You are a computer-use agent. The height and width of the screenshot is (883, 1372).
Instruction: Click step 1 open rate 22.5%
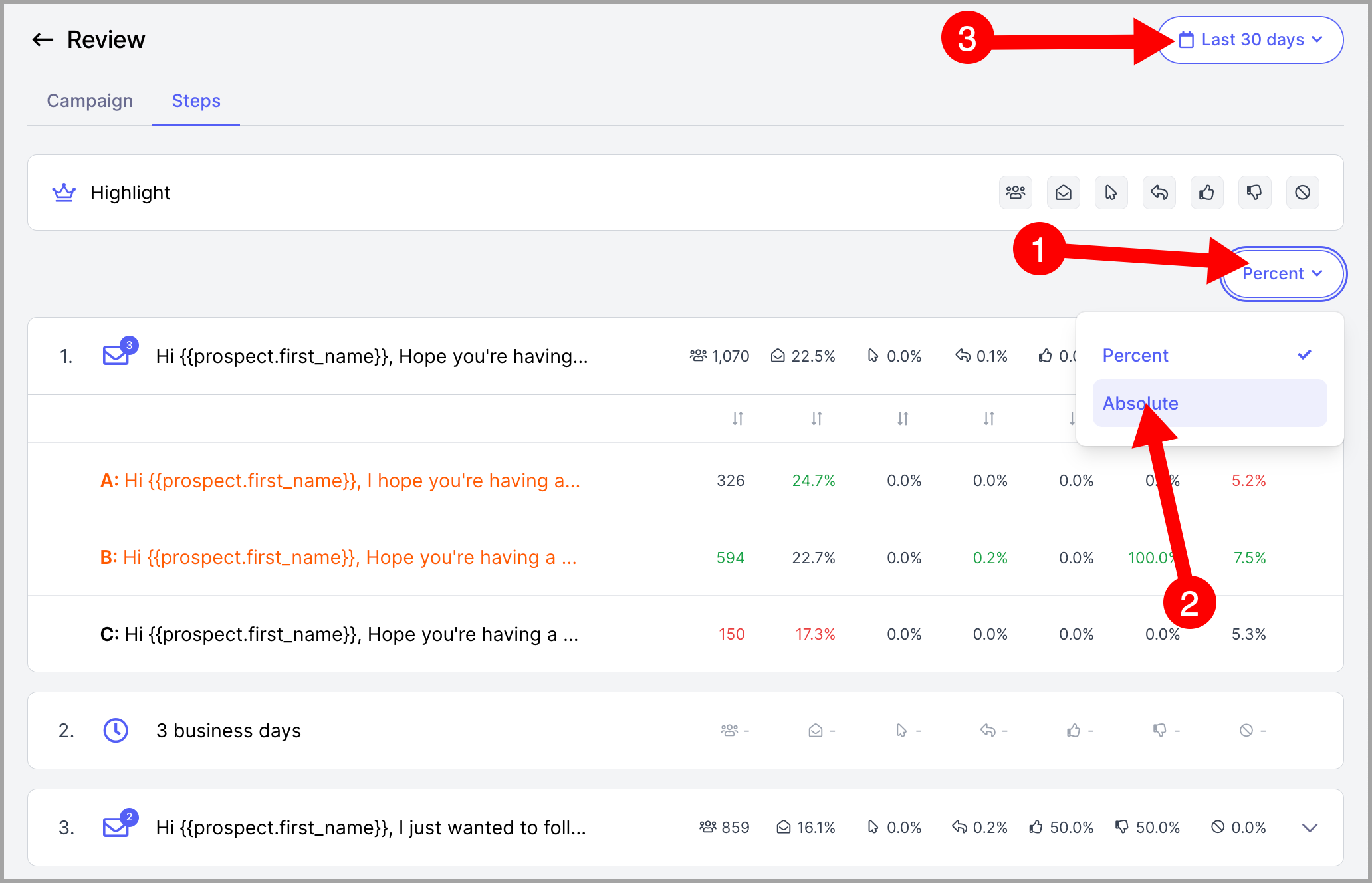(803, 356)
